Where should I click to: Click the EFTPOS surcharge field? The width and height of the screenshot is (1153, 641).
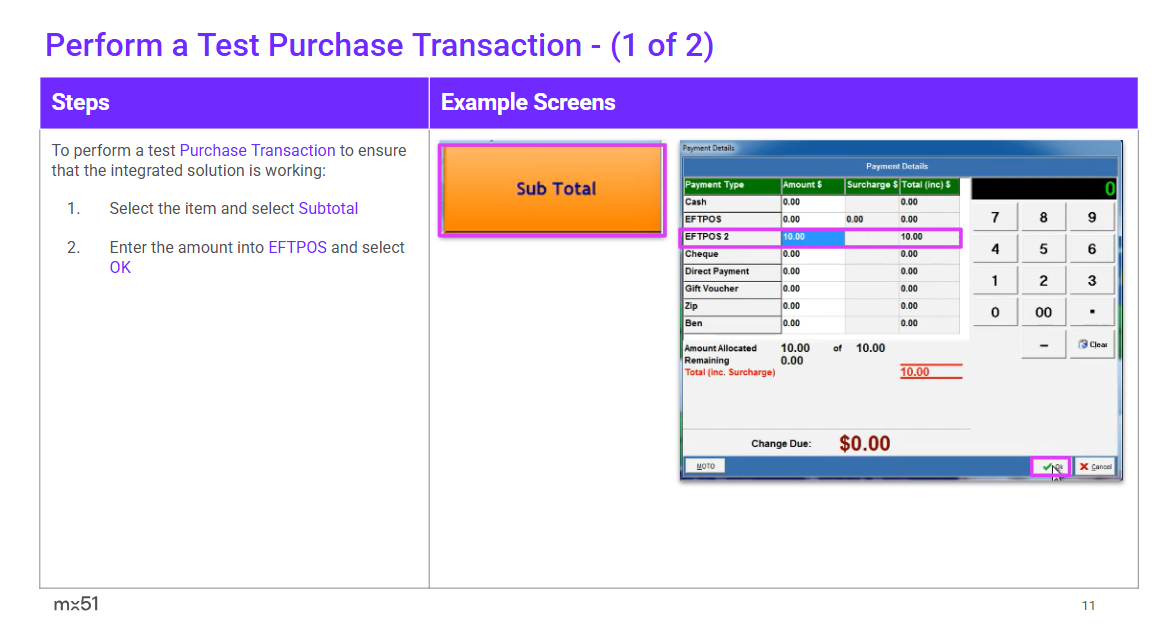tap(870, 219)
